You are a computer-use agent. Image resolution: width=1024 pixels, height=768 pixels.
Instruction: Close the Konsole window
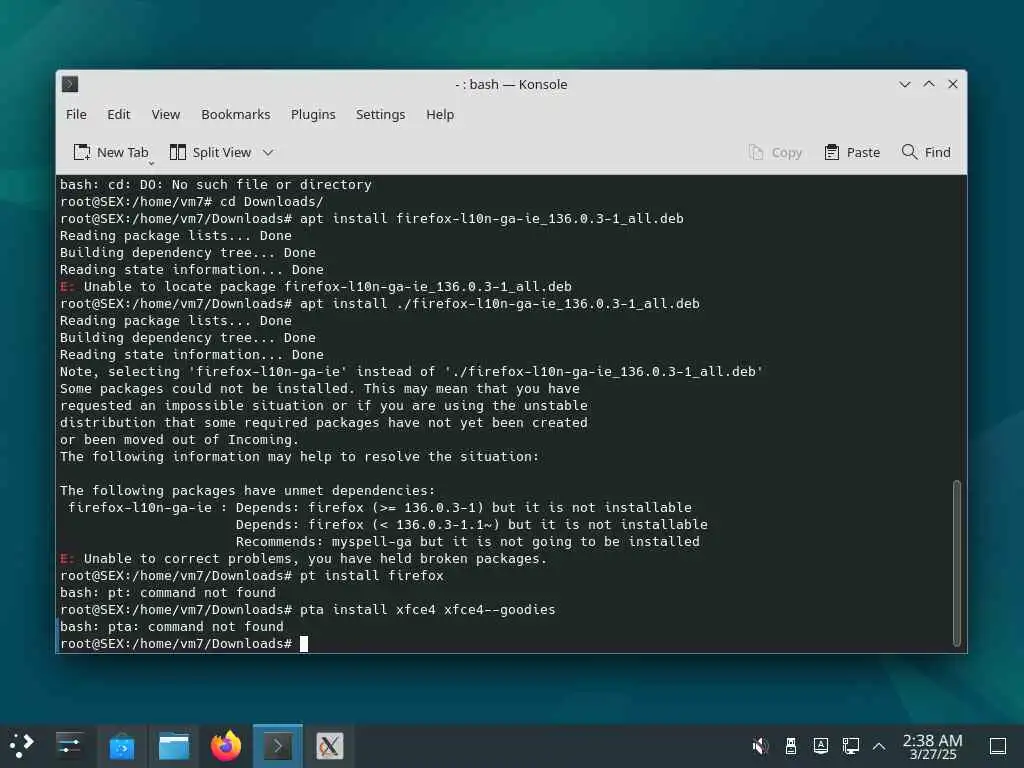coord(953,84)
